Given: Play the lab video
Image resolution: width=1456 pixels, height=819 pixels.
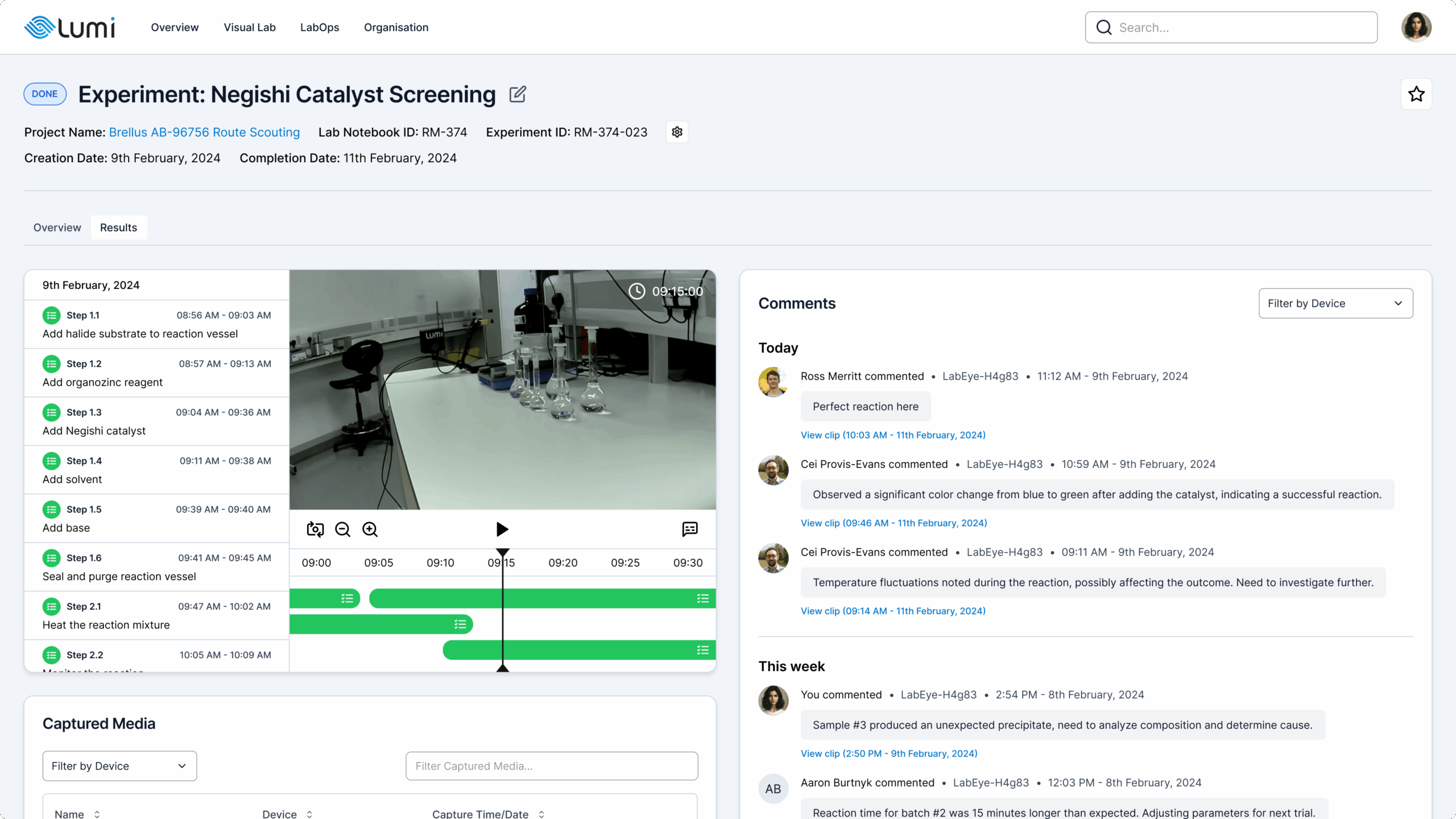Looking at the screenshot, I should coord(502,529).
